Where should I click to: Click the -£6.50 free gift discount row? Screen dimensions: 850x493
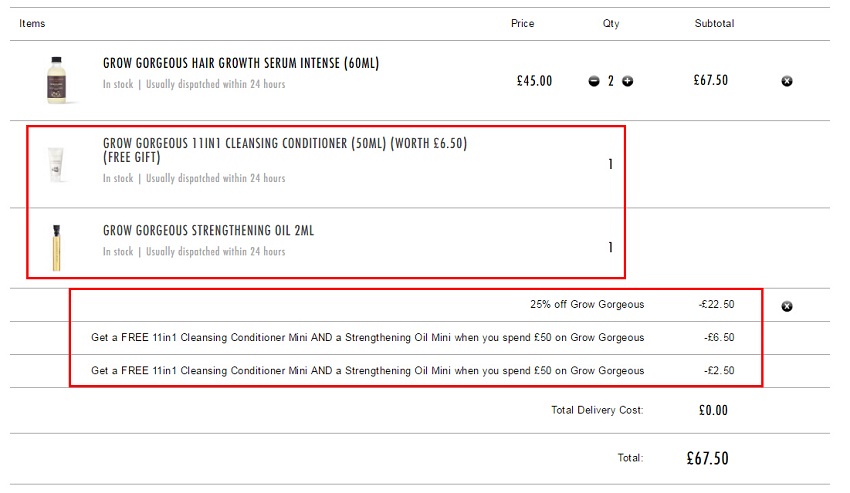click(416, 338)
